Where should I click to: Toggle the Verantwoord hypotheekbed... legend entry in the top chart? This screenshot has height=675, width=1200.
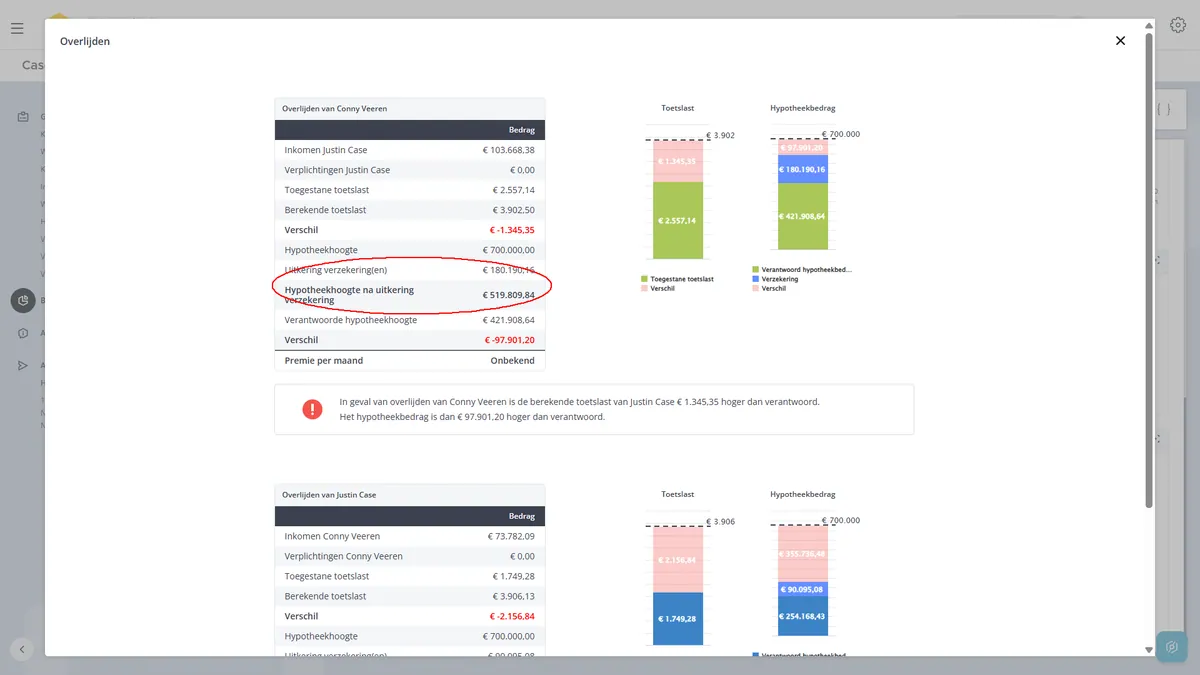801,270
